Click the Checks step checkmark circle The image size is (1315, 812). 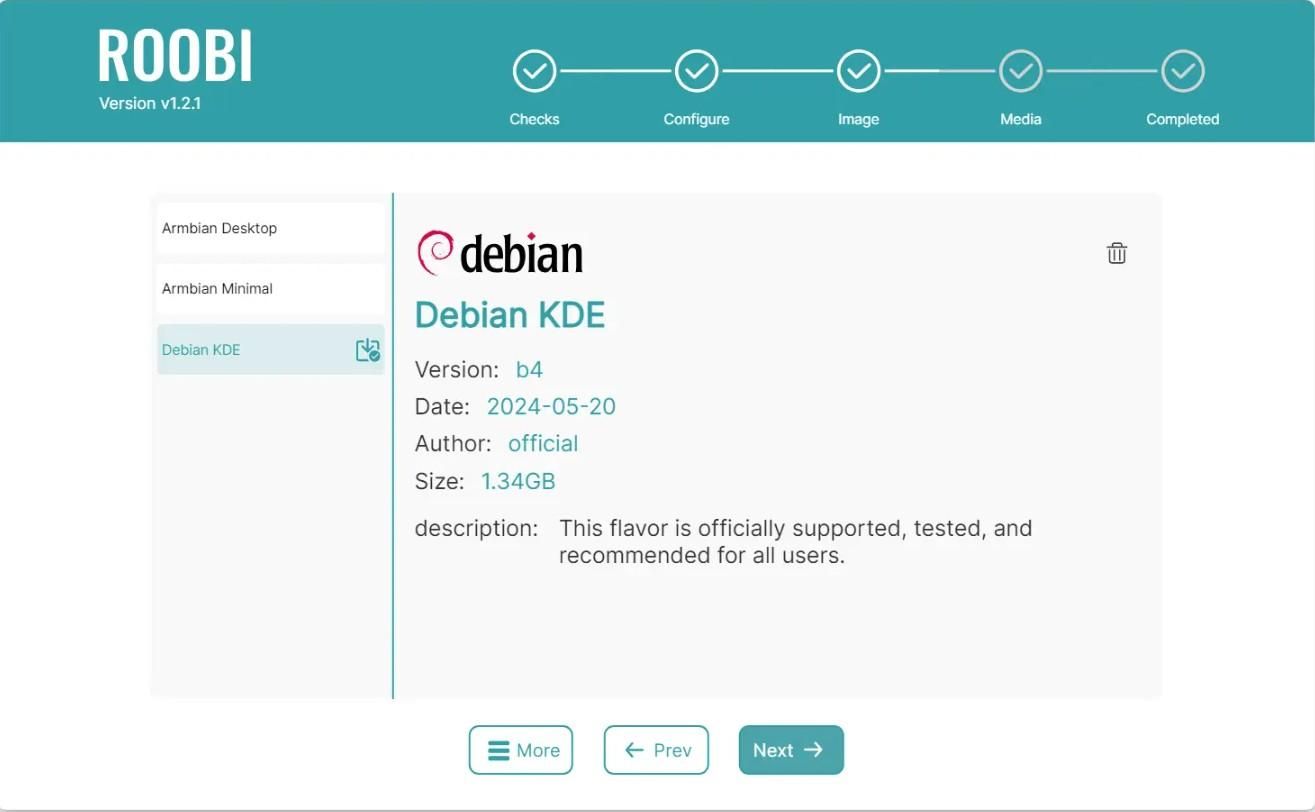[x=535, y=71]
